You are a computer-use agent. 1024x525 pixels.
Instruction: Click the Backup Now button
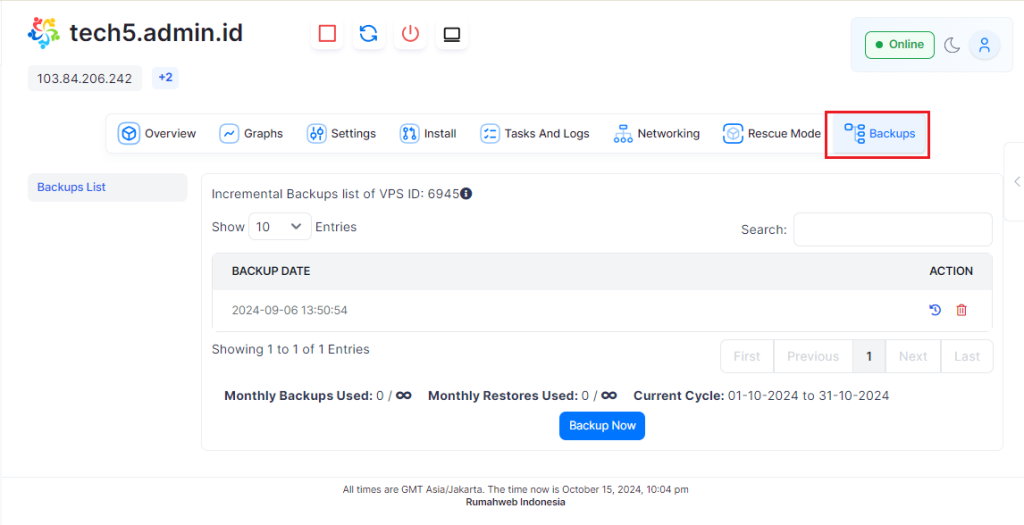coord(602,426)
